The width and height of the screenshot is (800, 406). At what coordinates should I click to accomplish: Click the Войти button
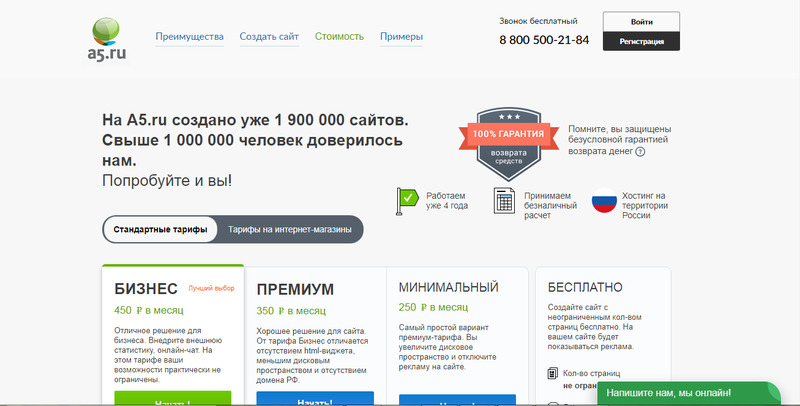pos(641,22)
